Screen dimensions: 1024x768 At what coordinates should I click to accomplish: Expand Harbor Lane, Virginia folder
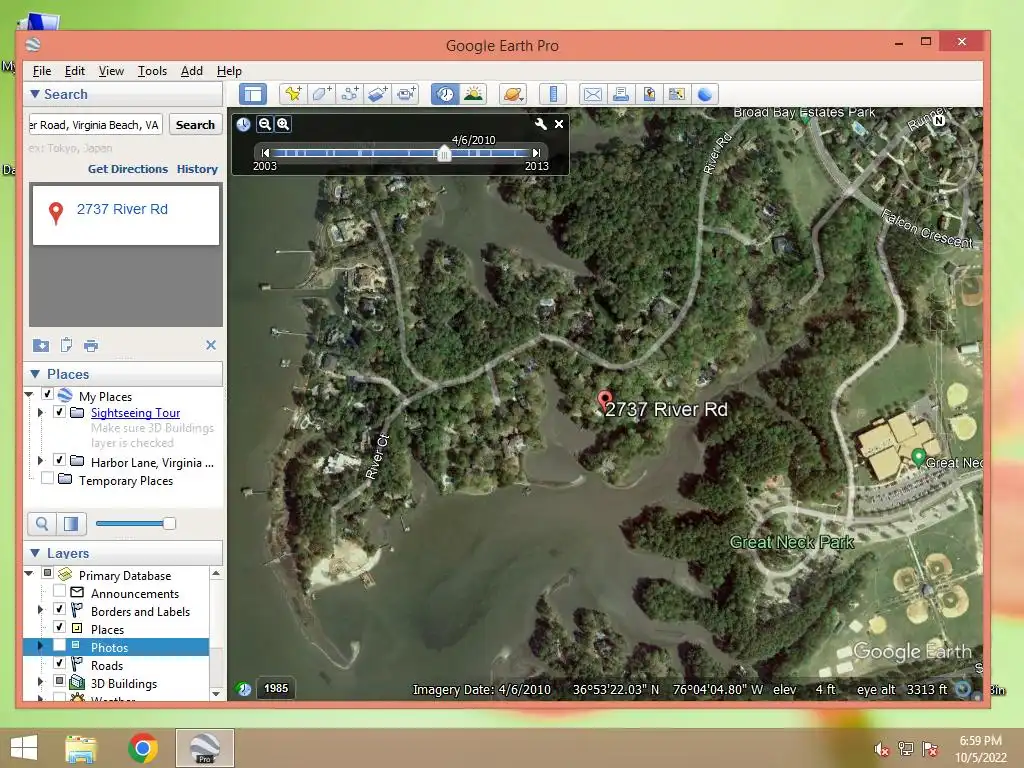point(40,460)
